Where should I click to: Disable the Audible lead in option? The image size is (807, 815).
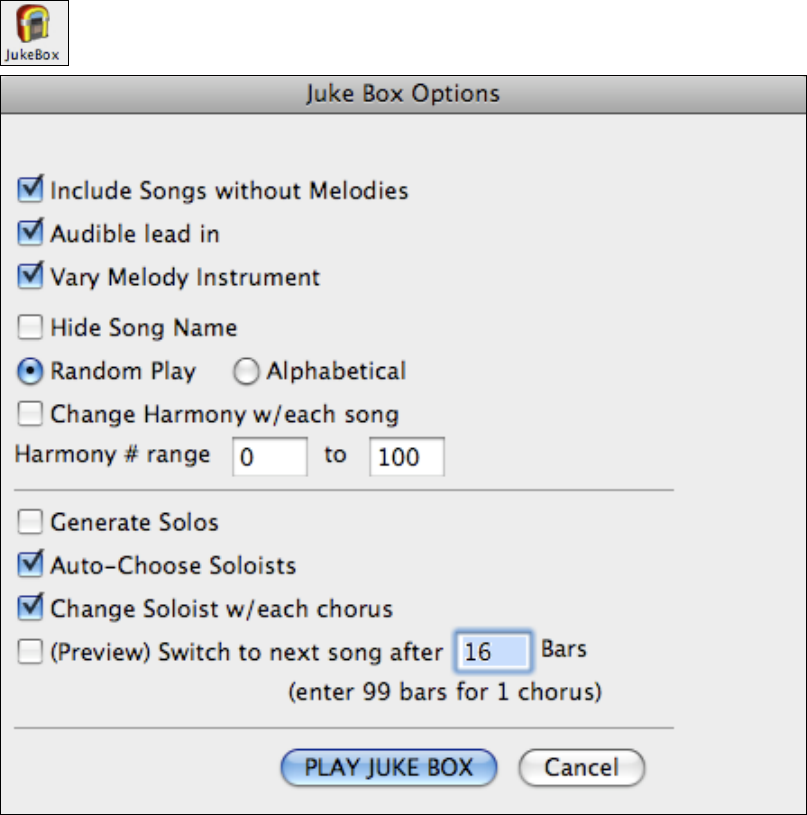pos(31,234)
